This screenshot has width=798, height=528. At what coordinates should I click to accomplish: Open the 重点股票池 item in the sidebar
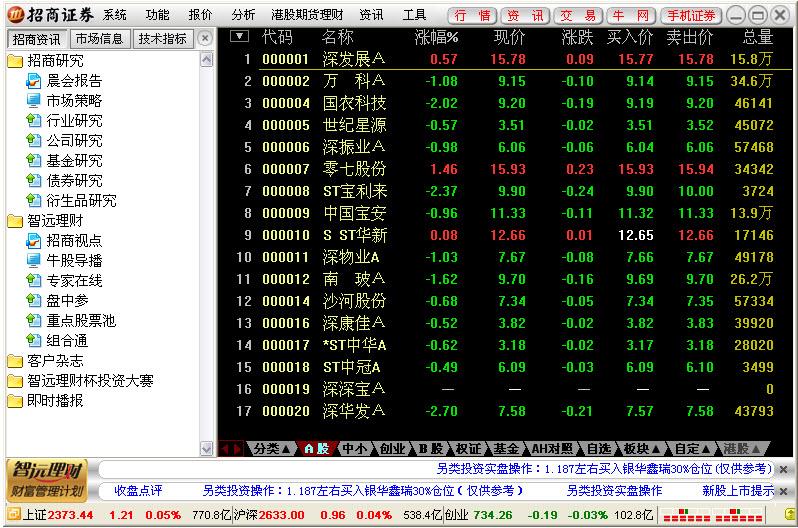click(80, 321)
